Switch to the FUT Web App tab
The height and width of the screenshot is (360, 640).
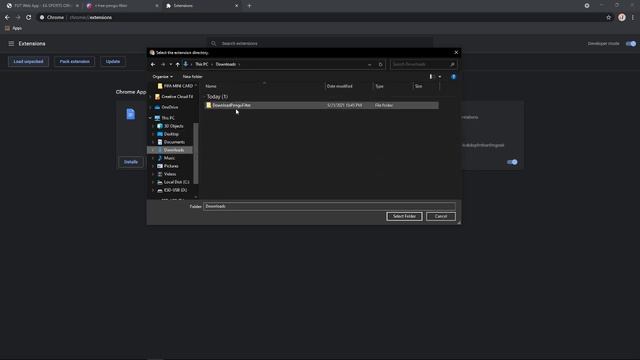click(41, 6)
